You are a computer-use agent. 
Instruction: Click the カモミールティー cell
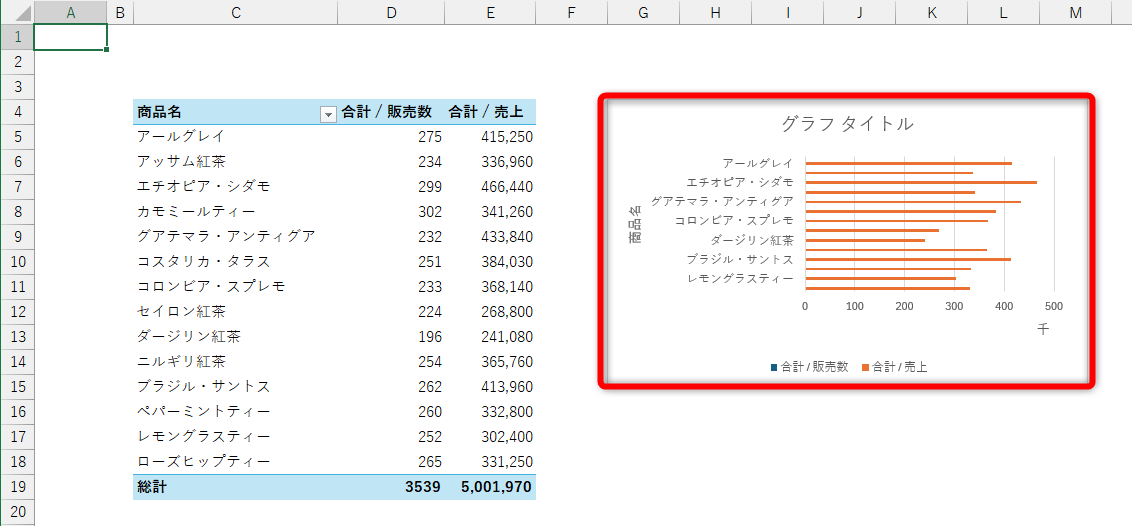pos(236,211)
